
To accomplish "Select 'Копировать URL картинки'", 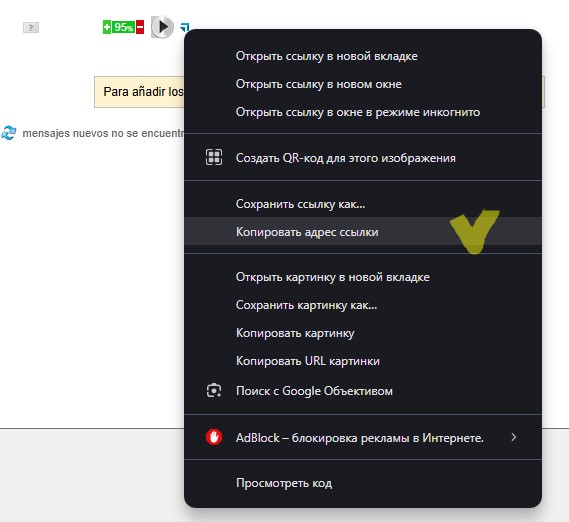I will [x=363, y=361].
